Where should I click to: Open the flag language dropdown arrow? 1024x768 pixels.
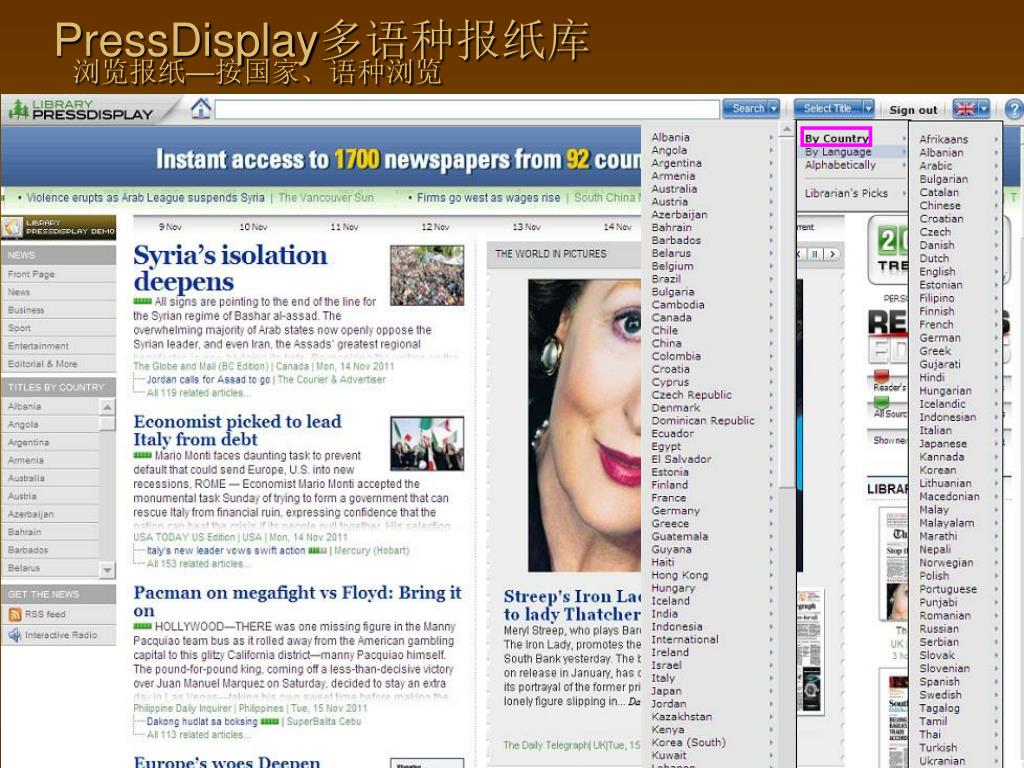pyautogui.click(x=983, y=108)
